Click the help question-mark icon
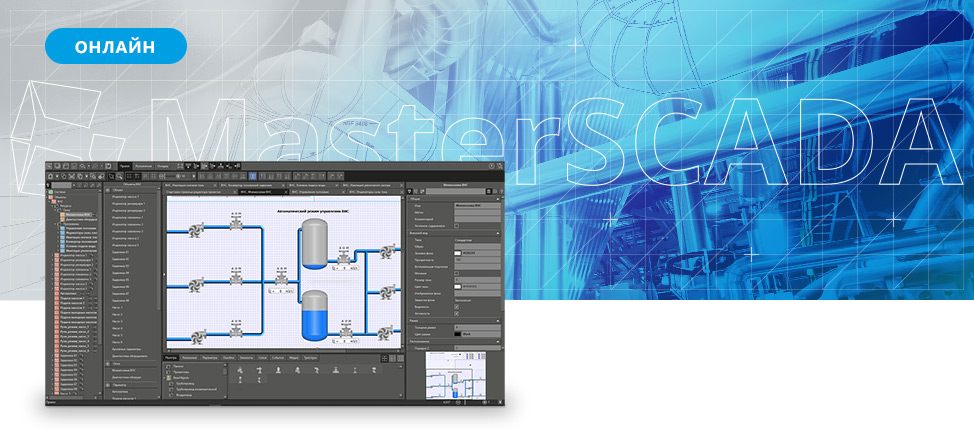 (491, 166)
